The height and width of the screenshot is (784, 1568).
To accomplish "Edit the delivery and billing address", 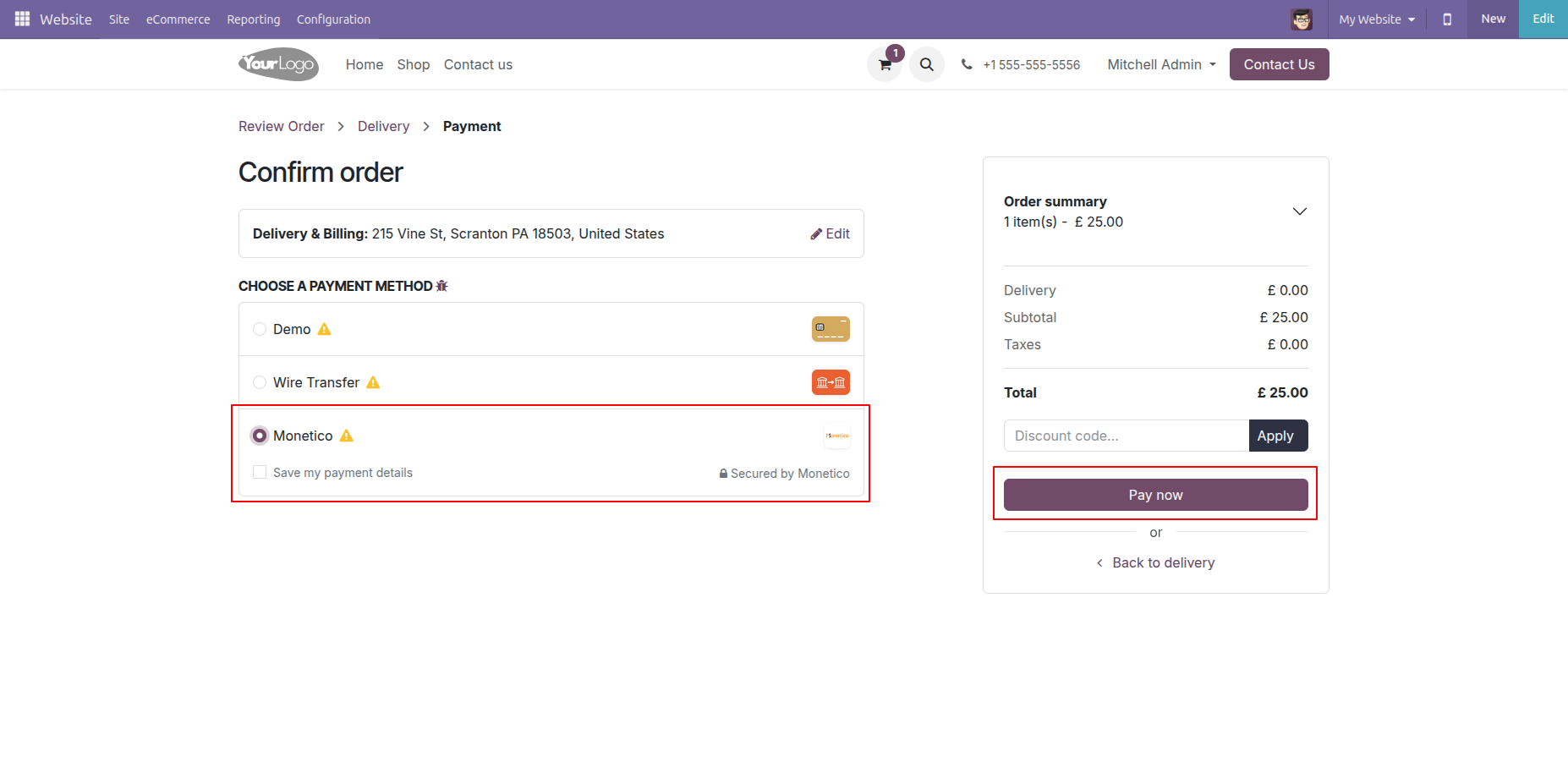I will coord(830,233).
